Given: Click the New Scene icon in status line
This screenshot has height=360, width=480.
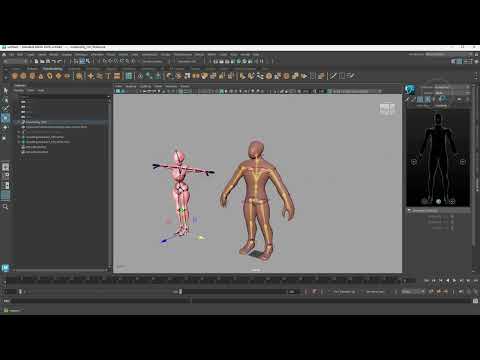Looking at the screenshot, I should coord(37,61).
